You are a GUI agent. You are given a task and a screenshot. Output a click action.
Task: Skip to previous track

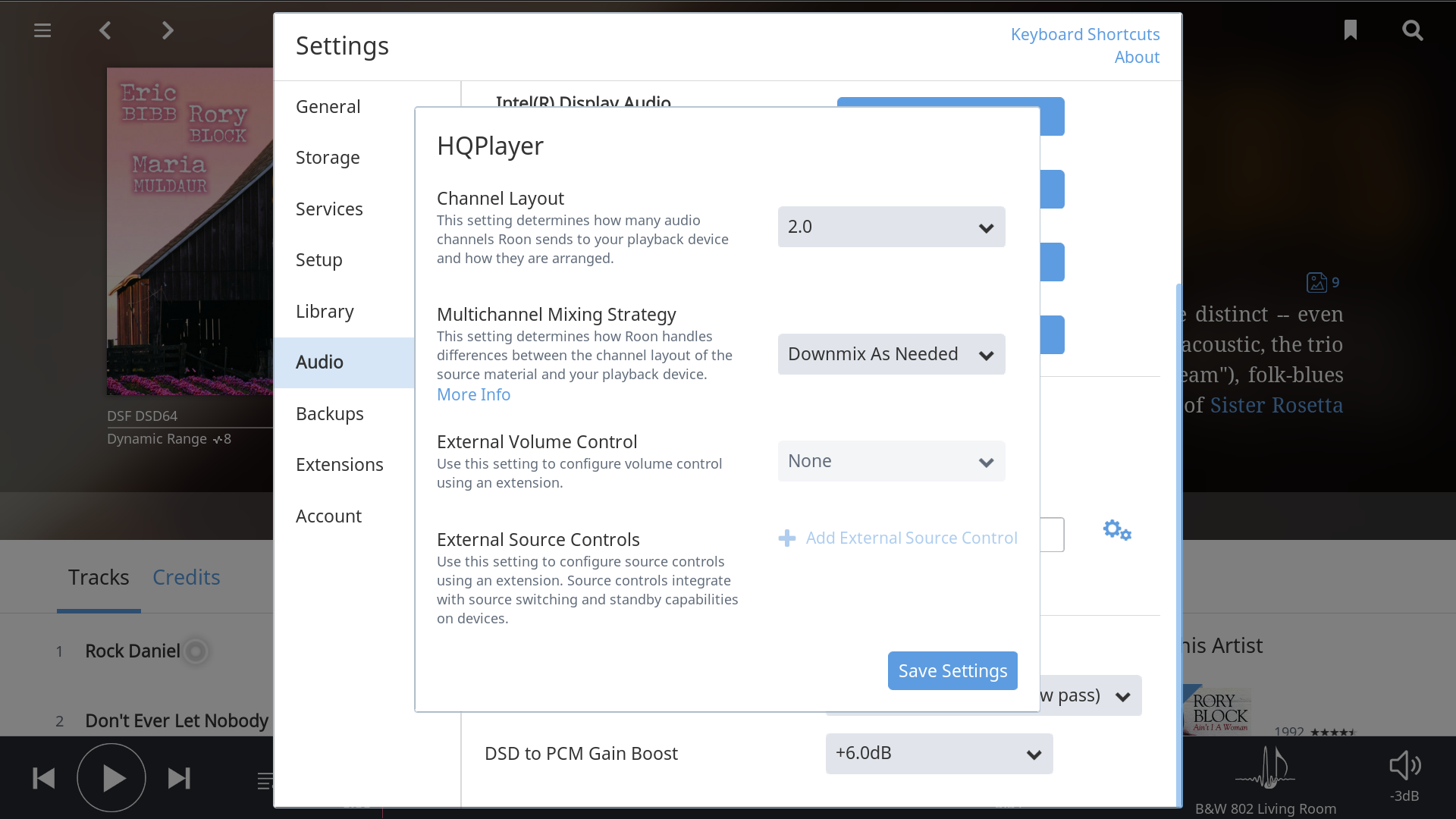click(x=44, y=778)
